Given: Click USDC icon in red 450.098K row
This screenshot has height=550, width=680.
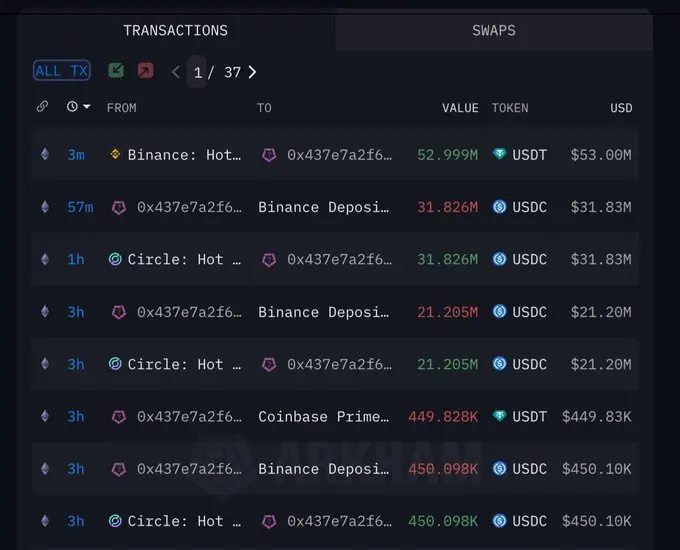Looking at the screenshot, I should click(500, 468).
